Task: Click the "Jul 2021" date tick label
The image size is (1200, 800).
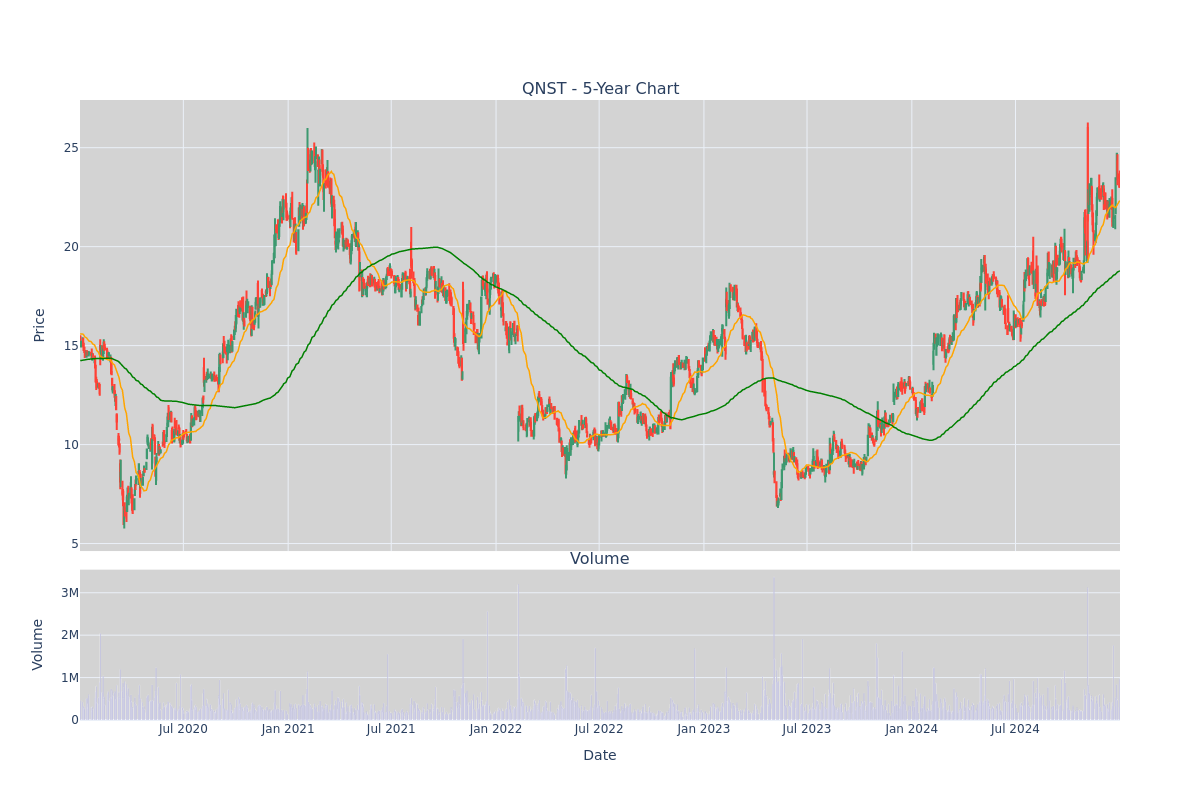Action: 391,729
